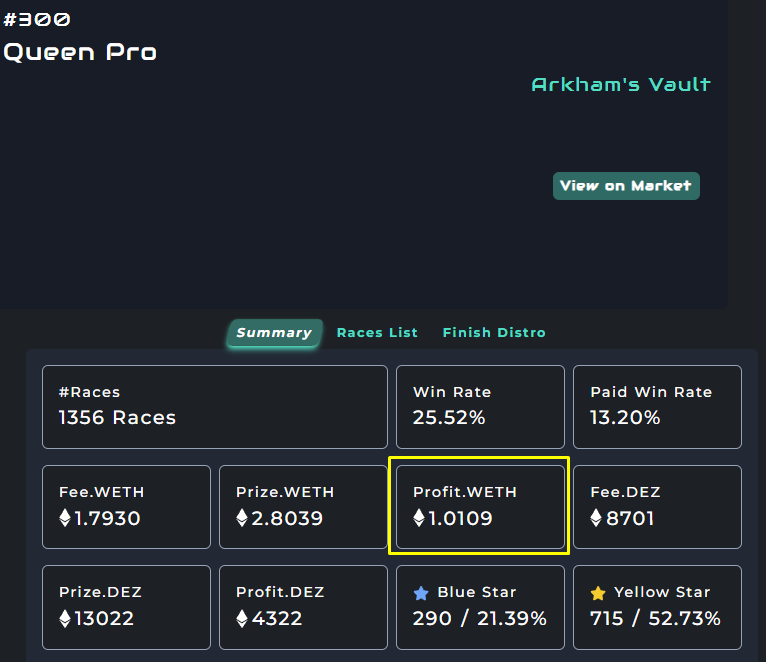Image resolution: width=766 pixels, height=662 pixels.
Task: Select the Fee.DEZ value 8701
Action: coord(630,518)
